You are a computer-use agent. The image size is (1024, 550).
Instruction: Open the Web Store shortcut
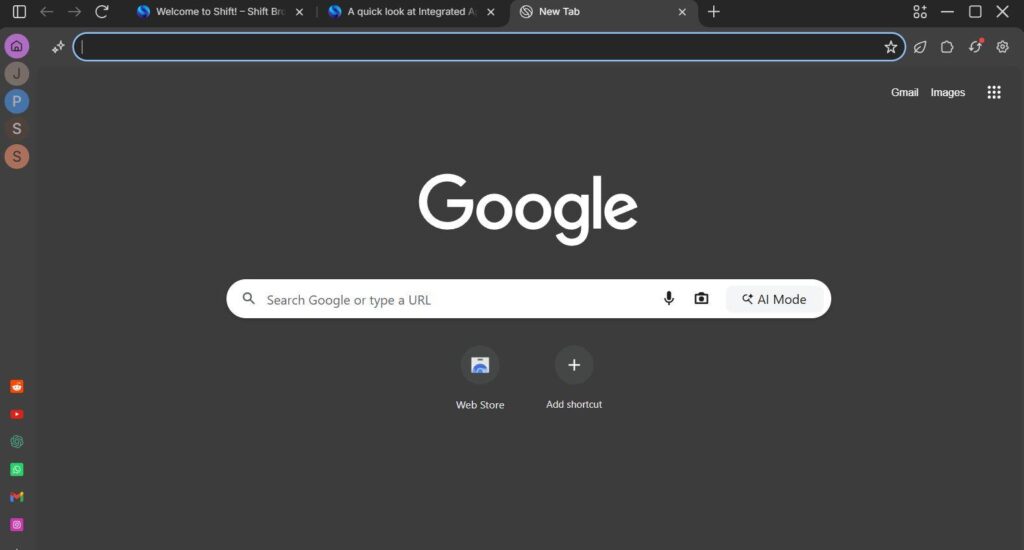point(480,378)
